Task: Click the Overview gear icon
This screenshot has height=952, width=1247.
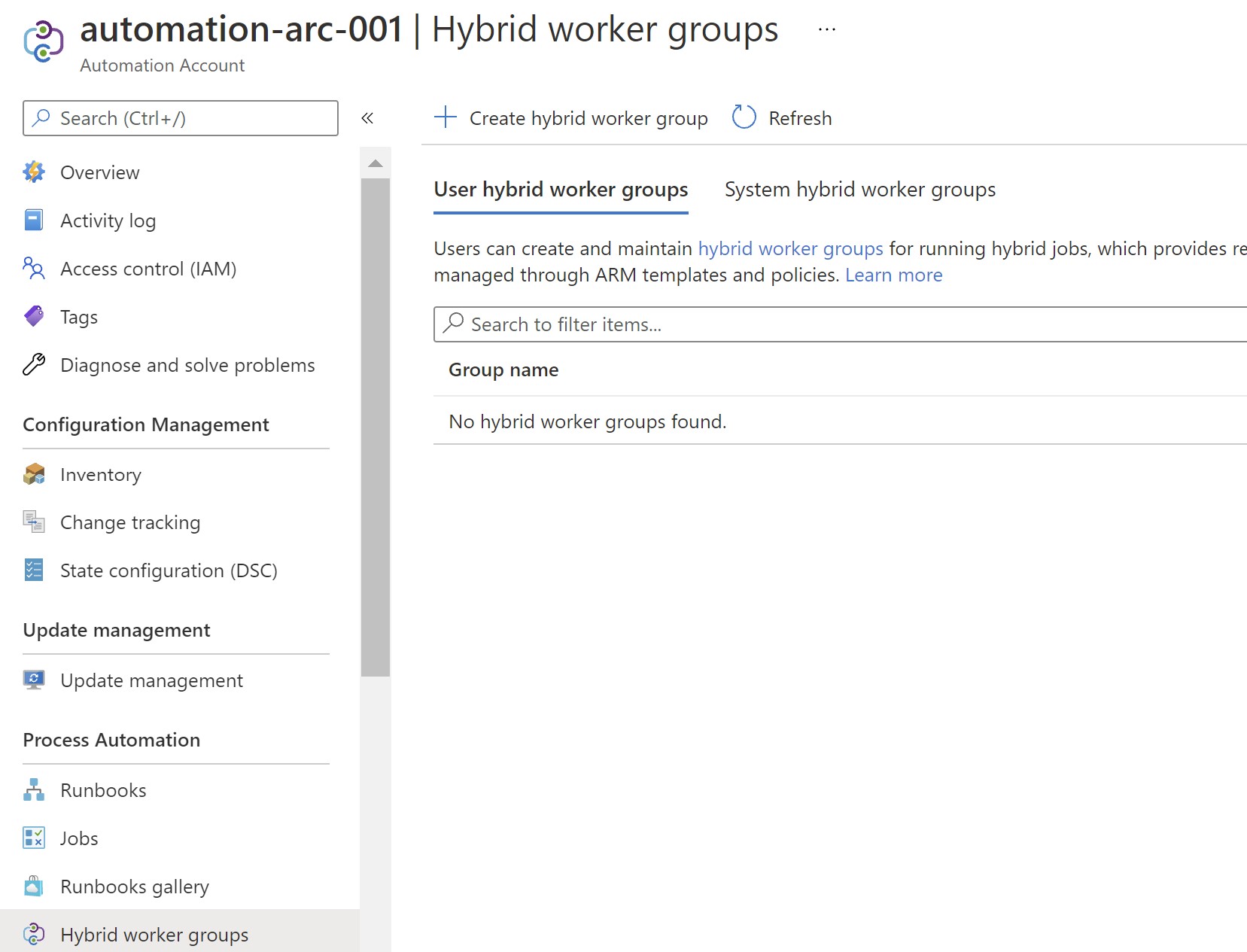Action: (34, 172)
